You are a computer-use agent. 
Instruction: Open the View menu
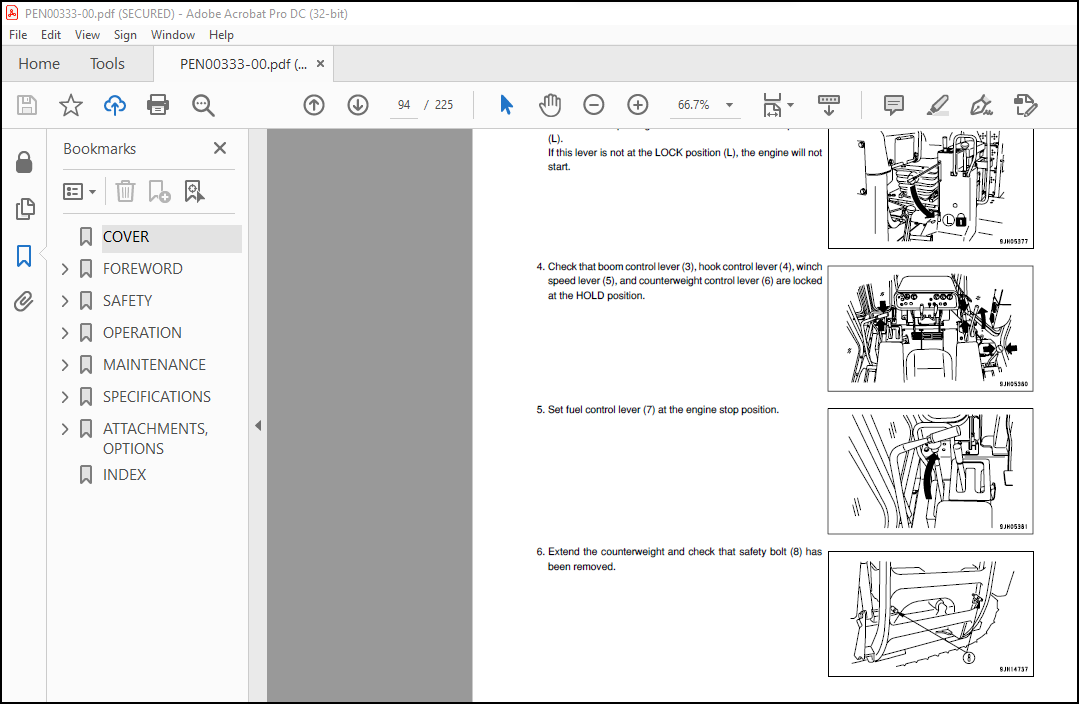pyautogui.click(x=87, y=34)
